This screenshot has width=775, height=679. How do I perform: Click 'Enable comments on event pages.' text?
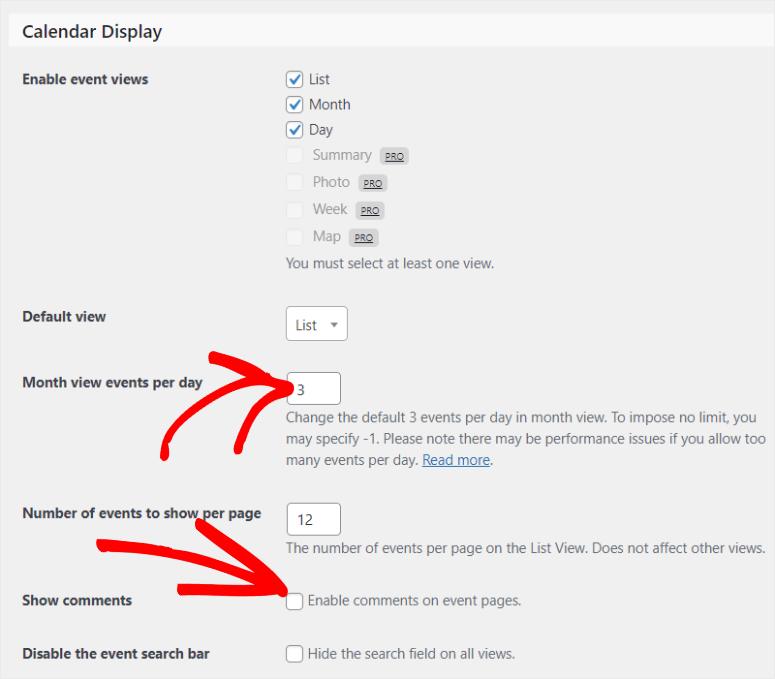tap(414, 600)
